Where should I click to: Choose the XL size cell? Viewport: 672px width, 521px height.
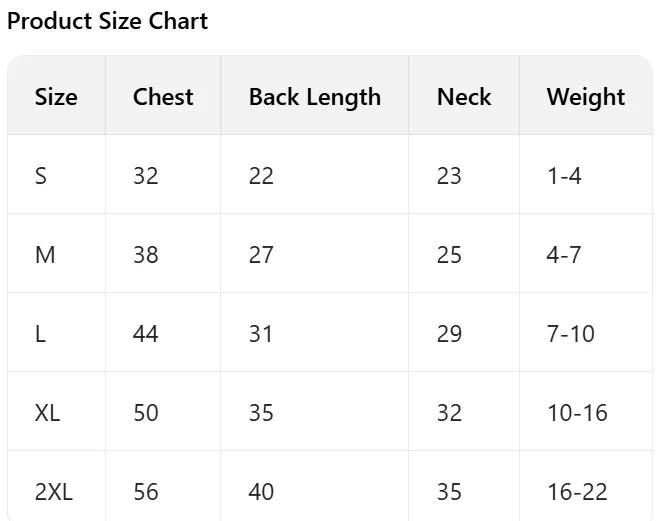pyautogui.click(x=47, y=412)
